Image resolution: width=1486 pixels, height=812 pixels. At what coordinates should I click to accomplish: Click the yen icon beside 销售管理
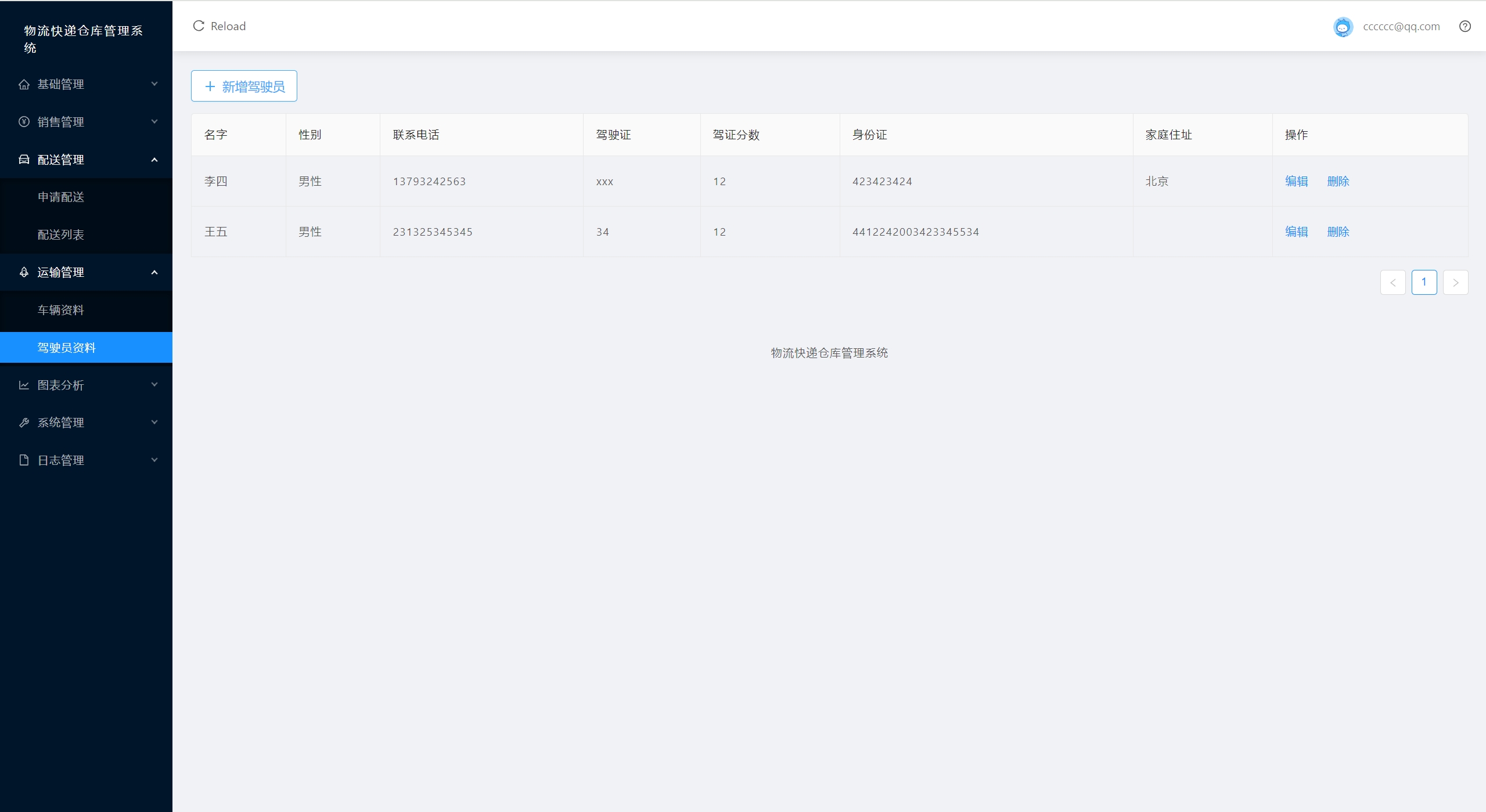click(24, 122)
